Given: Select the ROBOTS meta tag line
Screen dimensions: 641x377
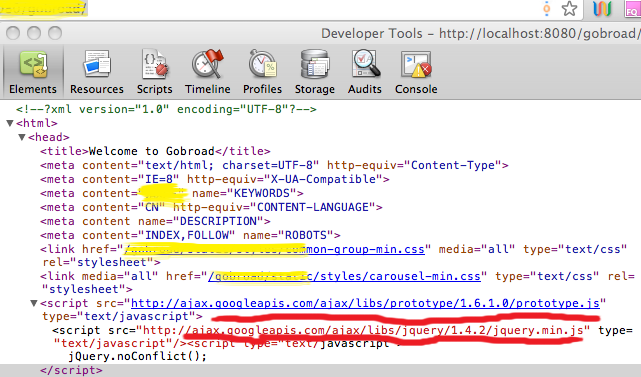Looking at the screenshot, I should pos(190,235).
